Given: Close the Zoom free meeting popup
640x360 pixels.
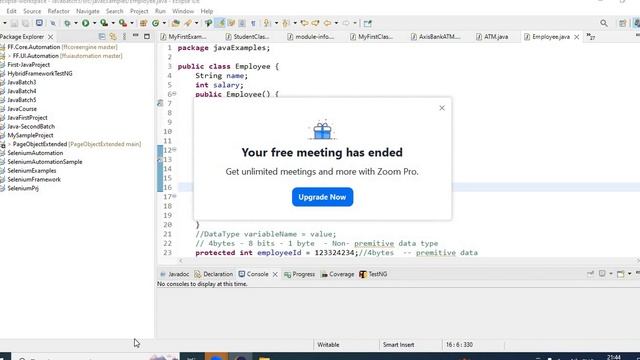Looking at the screenshot, I should [x=442, y=108].
